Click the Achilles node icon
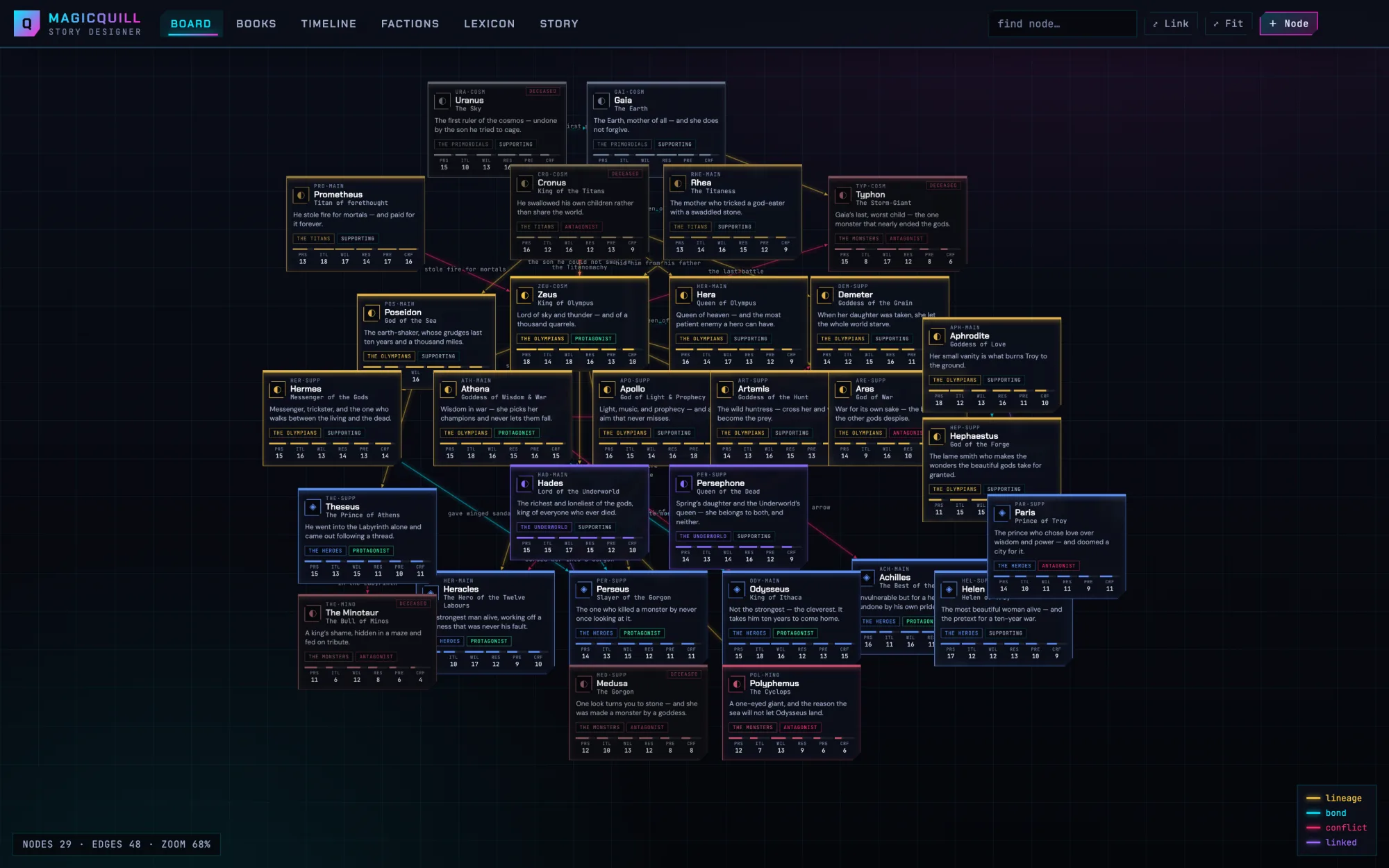This screenshot has width=1389, height=868. [x=867, y=578]
